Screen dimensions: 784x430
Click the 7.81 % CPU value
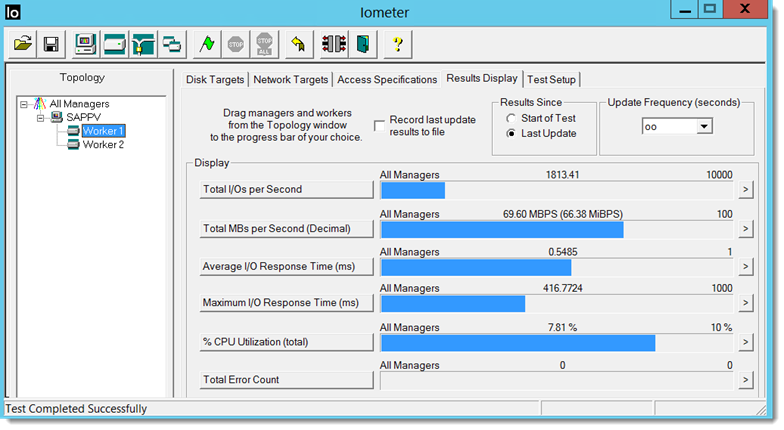click(562, 328)
